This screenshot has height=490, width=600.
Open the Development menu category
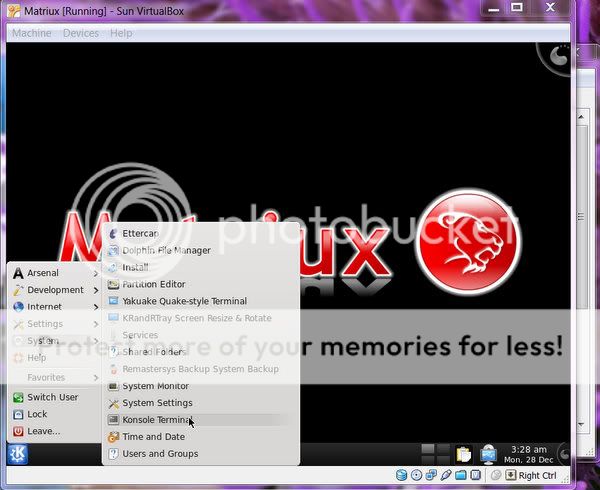tap(54, 290)
